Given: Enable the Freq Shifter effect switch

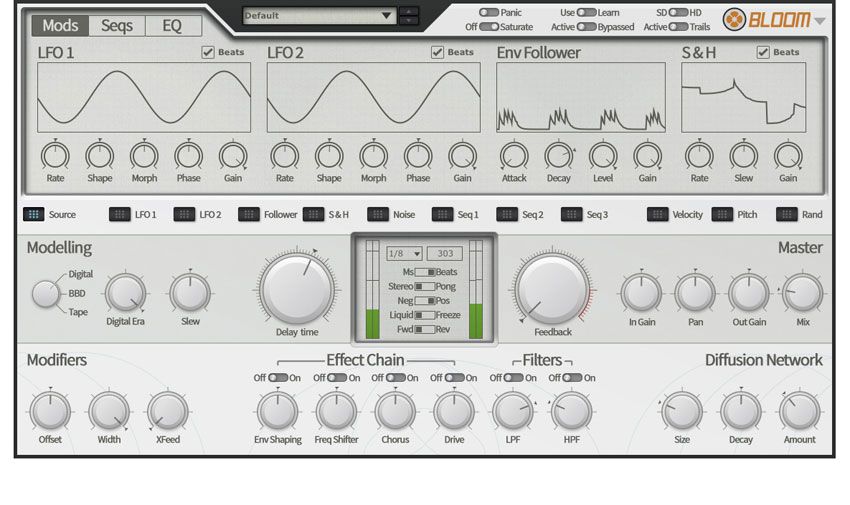Looking at the screenshot, I should (337, 378).
